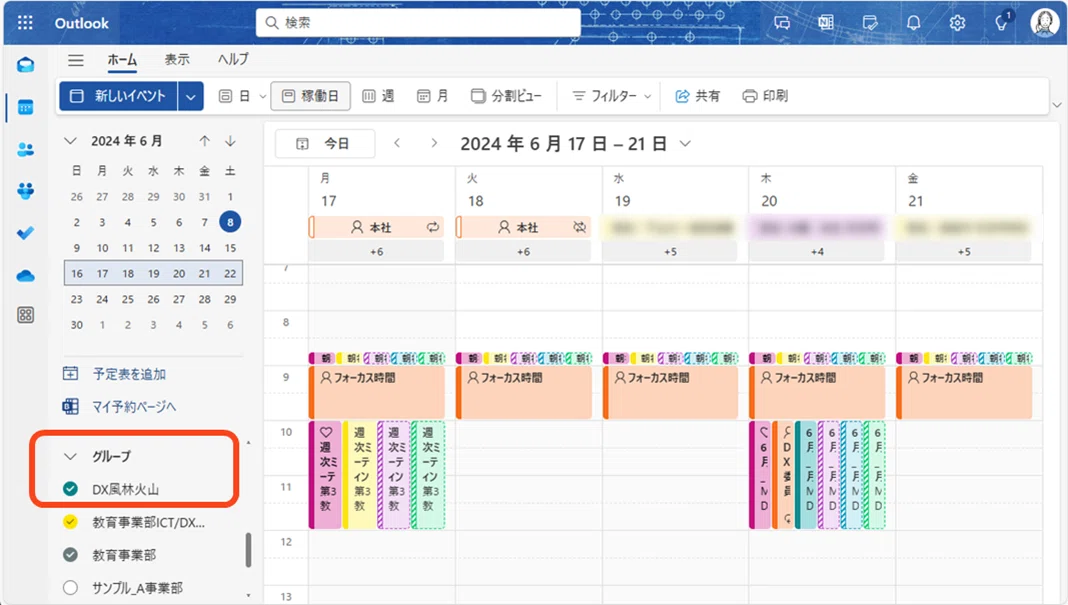Toggle 教育事業部 calendar checkbox
Screen dimensions: 1068x605
(70, 555)
